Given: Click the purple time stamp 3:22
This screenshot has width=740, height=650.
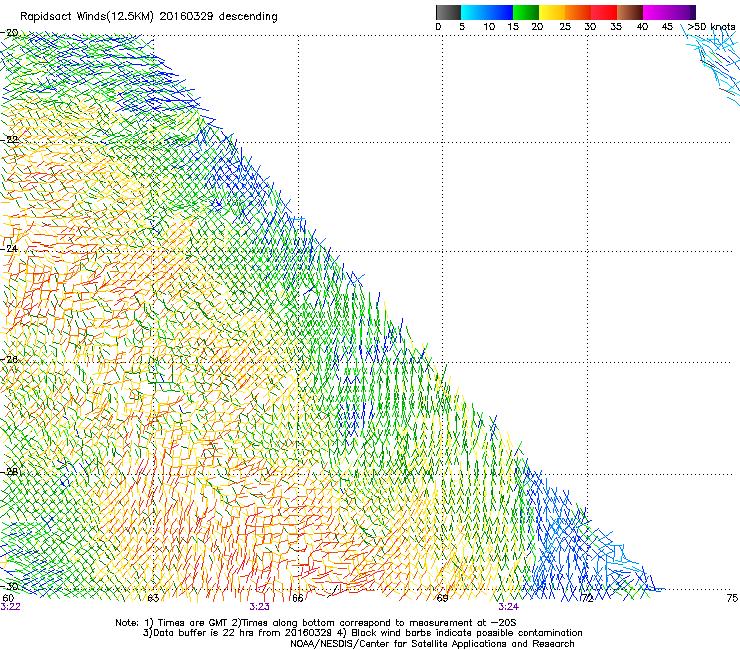Looking at the screenshot, I should point(10,607).
